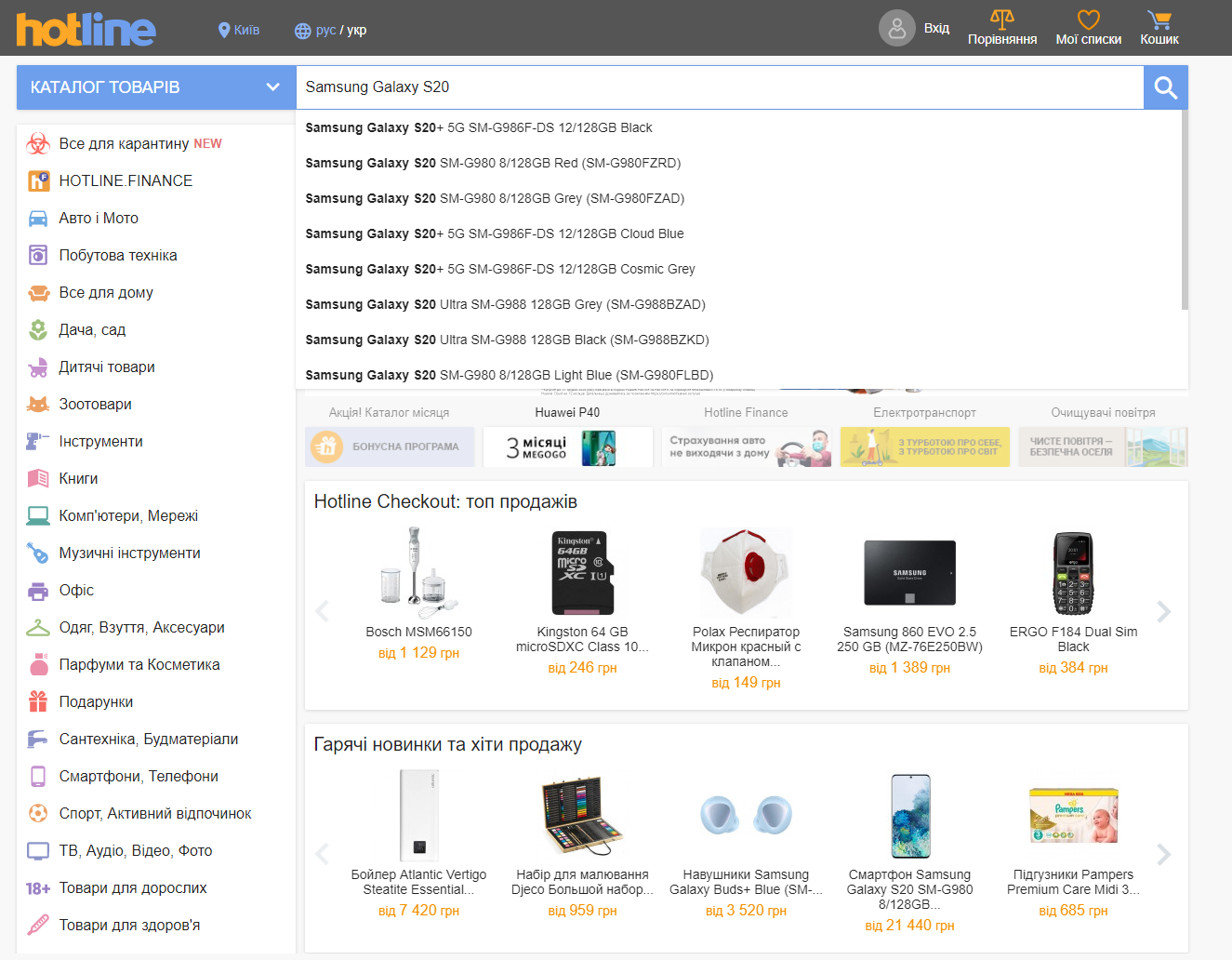Click the Samsung Galaxy S20 search field
This screenshot has height=960, width=1232.
pyautogui.click(x=720, y=87)
